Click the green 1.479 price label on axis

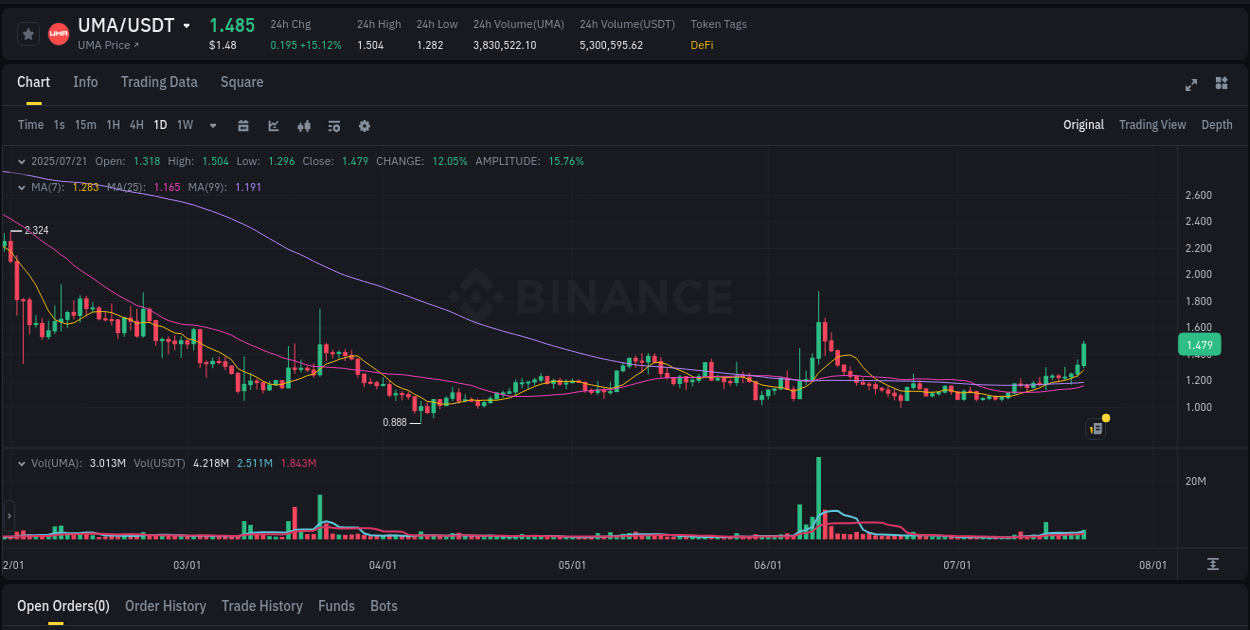(x=1198, y=344)
